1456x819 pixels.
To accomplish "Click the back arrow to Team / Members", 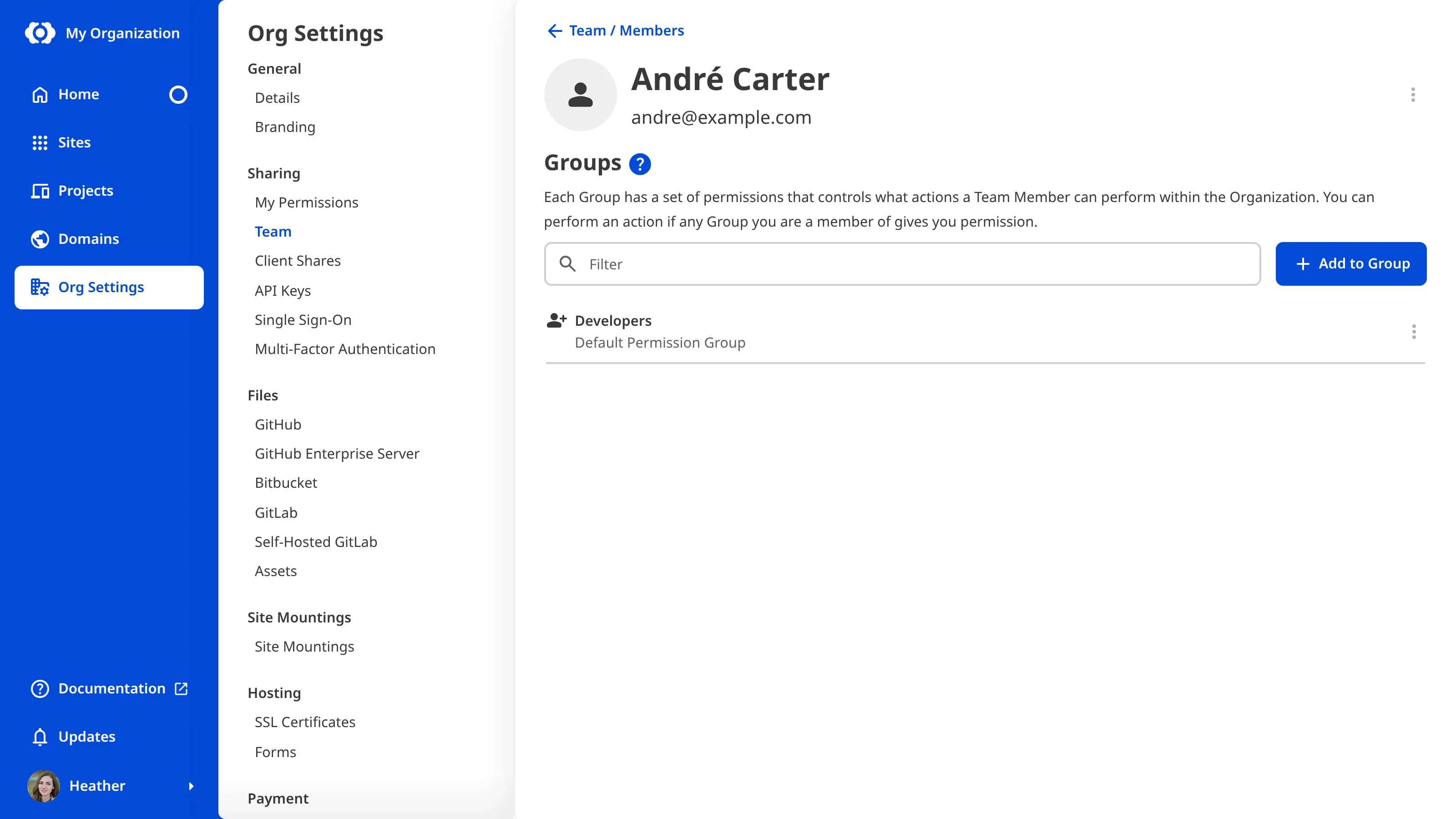I will tap(555, 30).
